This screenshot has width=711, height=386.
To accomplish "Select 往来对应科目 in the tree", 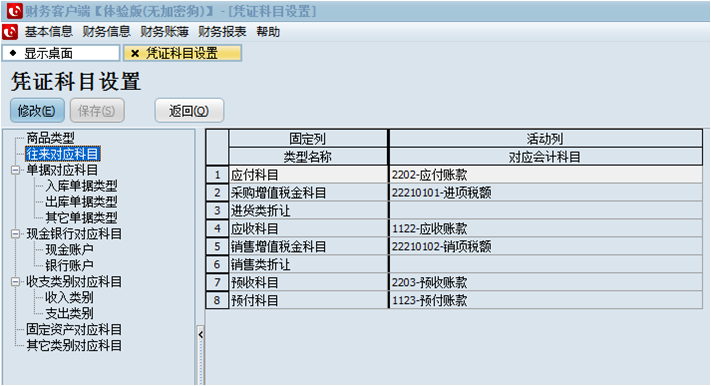I will [62, 154].
